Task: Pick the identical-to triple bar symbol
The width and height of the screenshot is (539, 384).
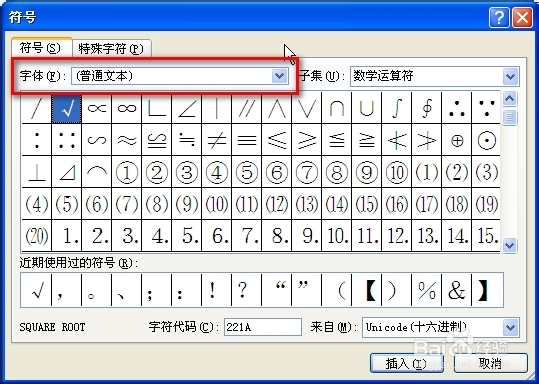Action: click(246, 140)
